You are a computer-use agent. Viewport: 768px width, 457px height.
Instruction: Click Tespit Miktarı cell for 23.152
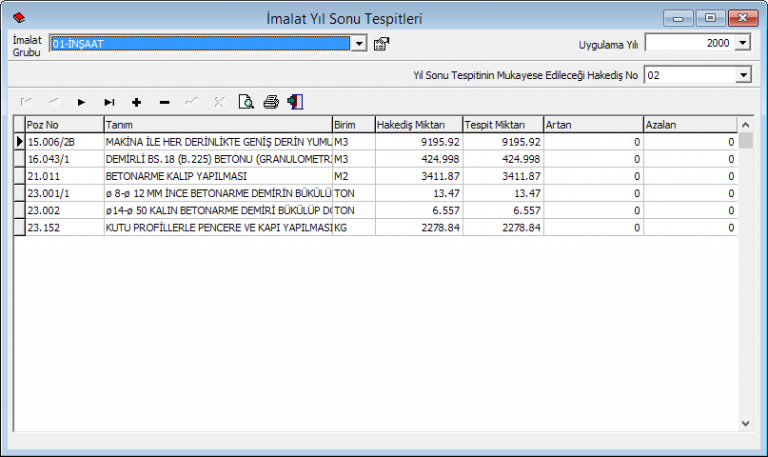[x=502, y=227]
